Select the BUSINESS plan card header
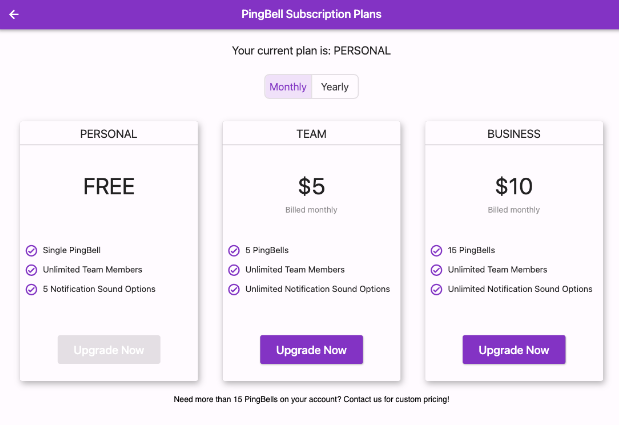 (514, 134)
